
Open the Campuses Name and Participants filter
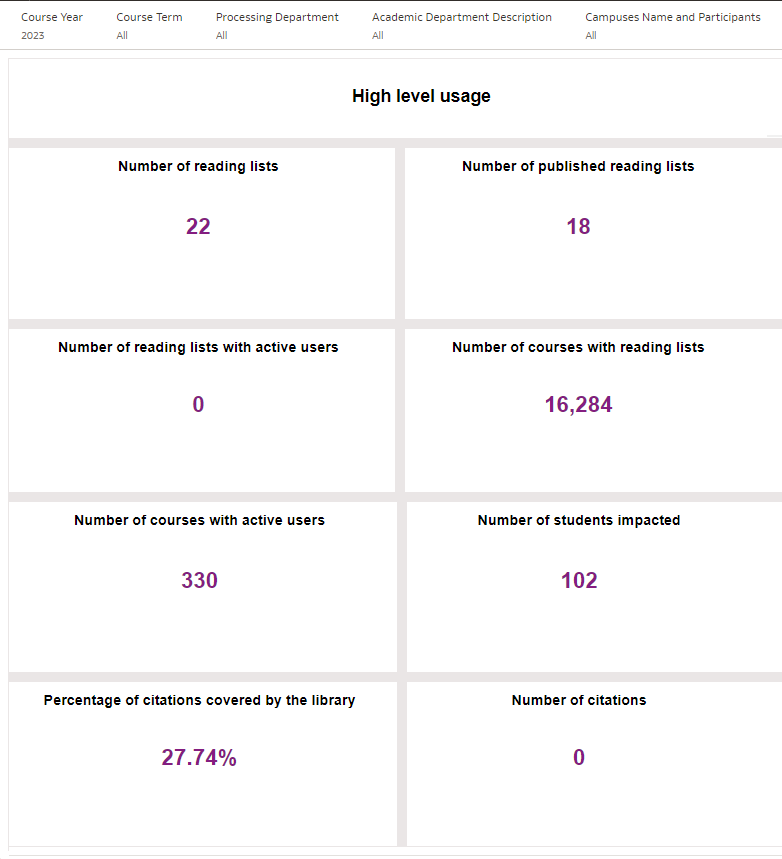pyautogui.click(x=673, y=16)
